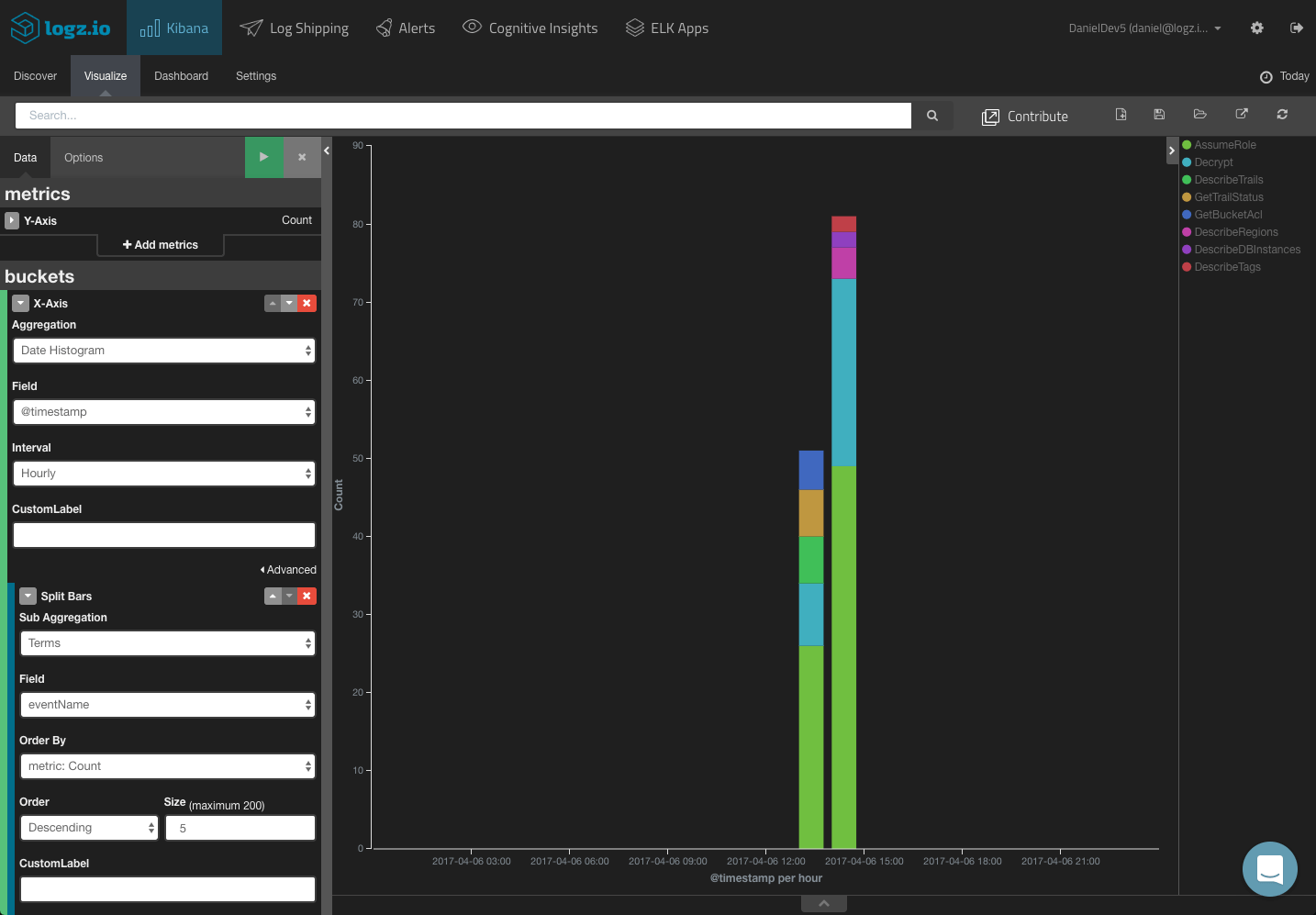Open the settings gear icon

tap(1257, 28)
